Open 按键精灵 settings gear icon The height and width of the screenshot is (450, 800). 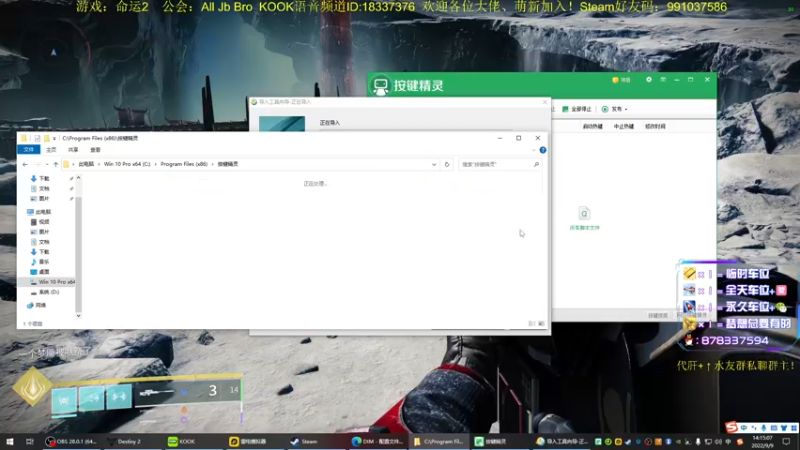649,80
